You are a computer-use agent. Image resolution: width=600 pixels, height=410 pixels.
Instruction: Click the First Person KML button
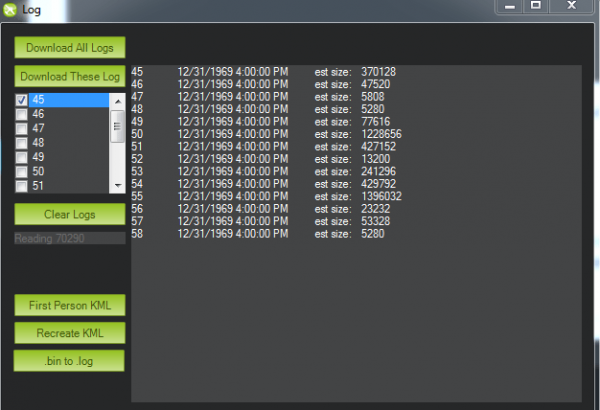tap(69, 305)
